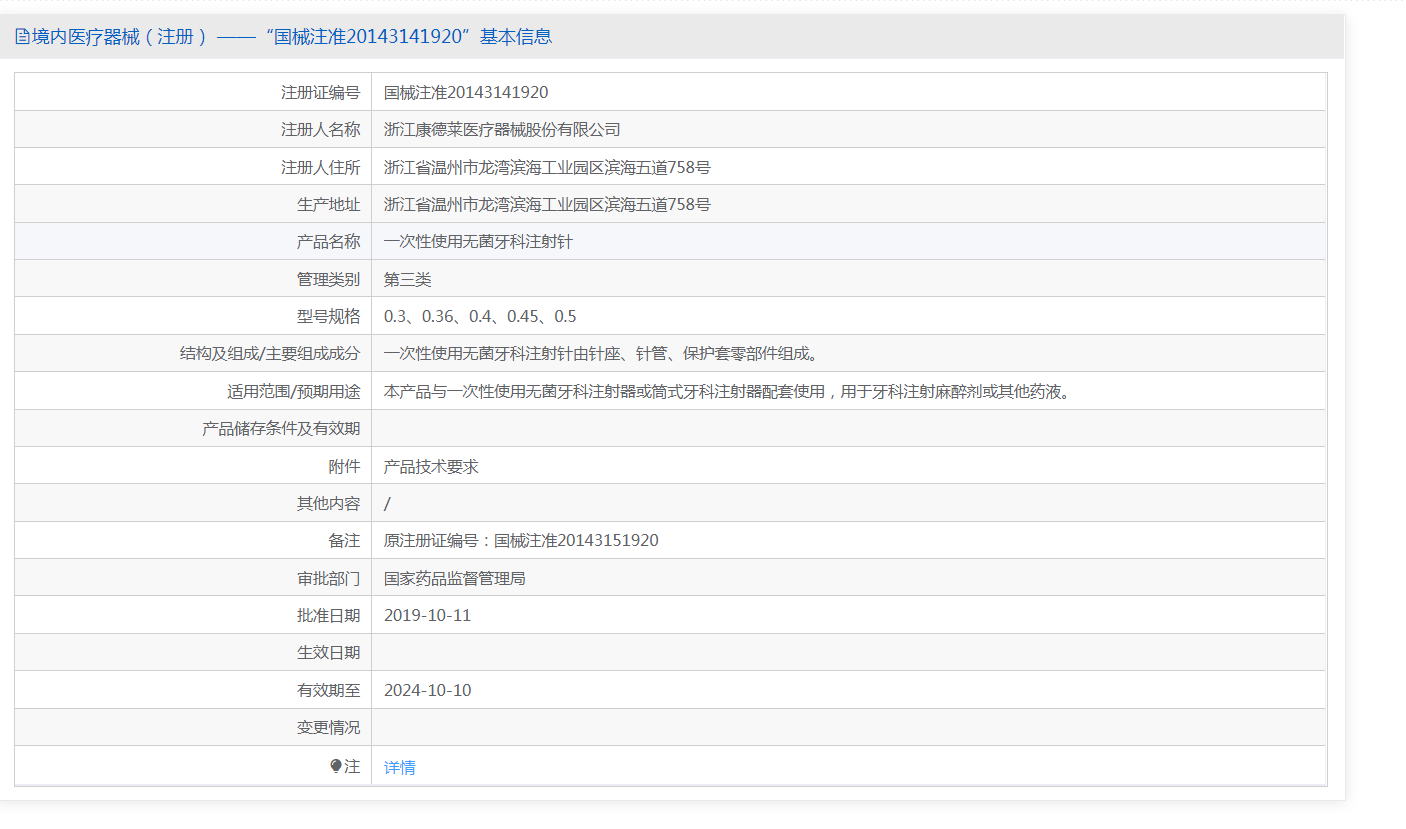The image size is (1406, 829).
Task: Open the 详情 link
Action: coord(400,767)
